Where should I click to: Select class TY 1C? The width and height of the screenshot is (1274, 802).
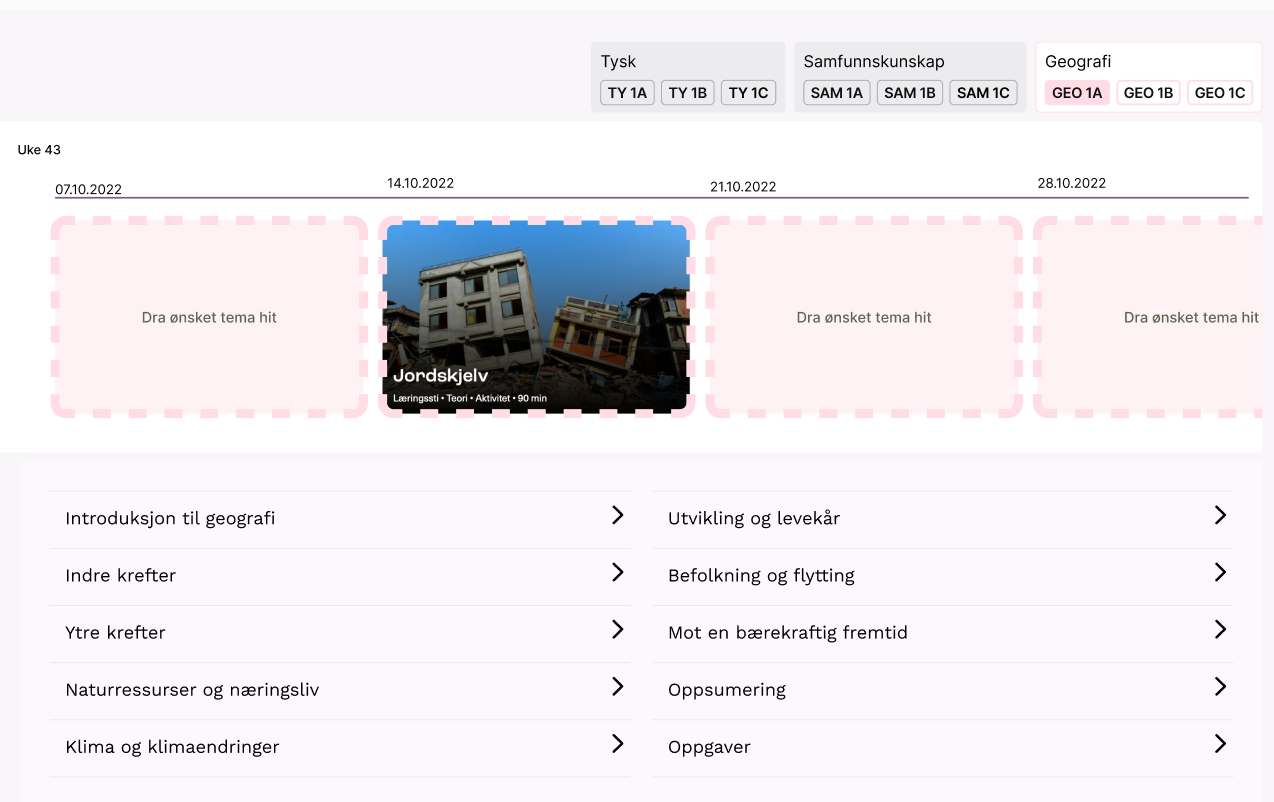[748, 93]
